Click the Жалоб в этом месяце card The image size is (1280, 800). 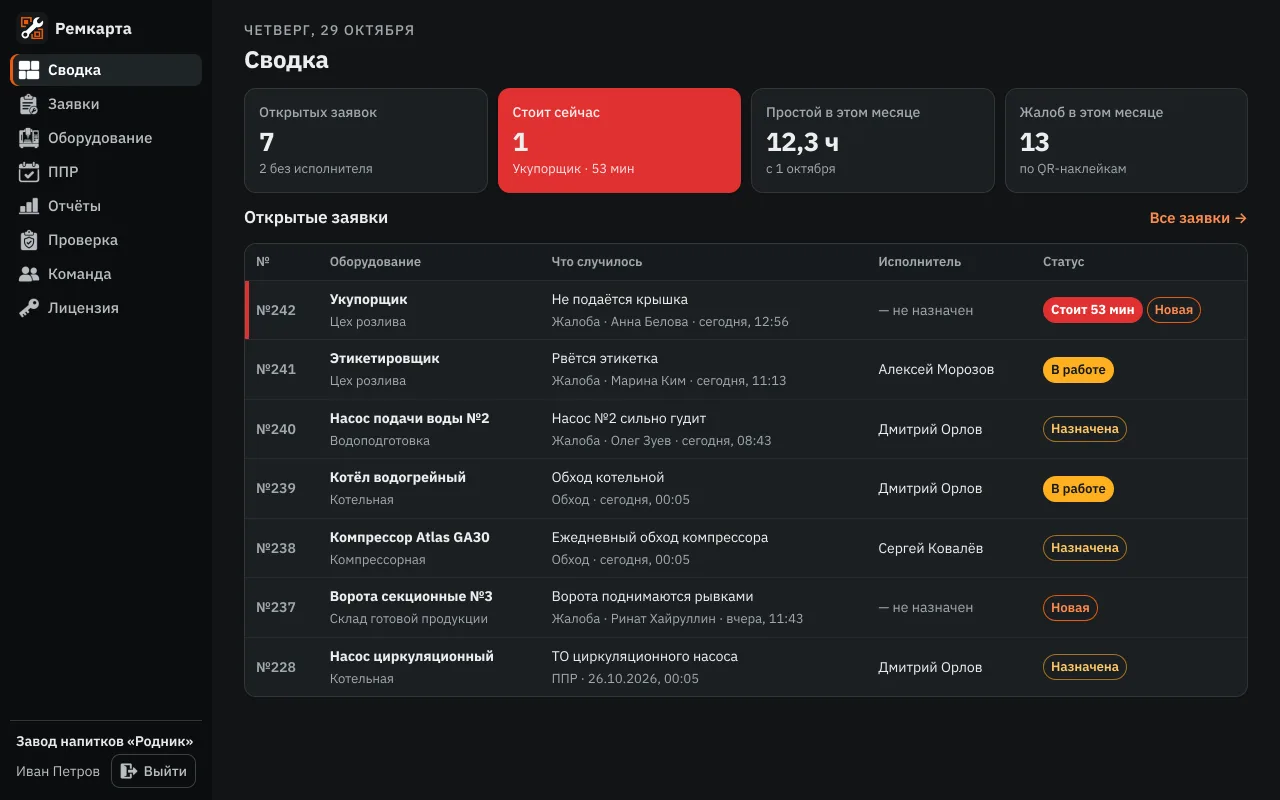[1126, 140]
